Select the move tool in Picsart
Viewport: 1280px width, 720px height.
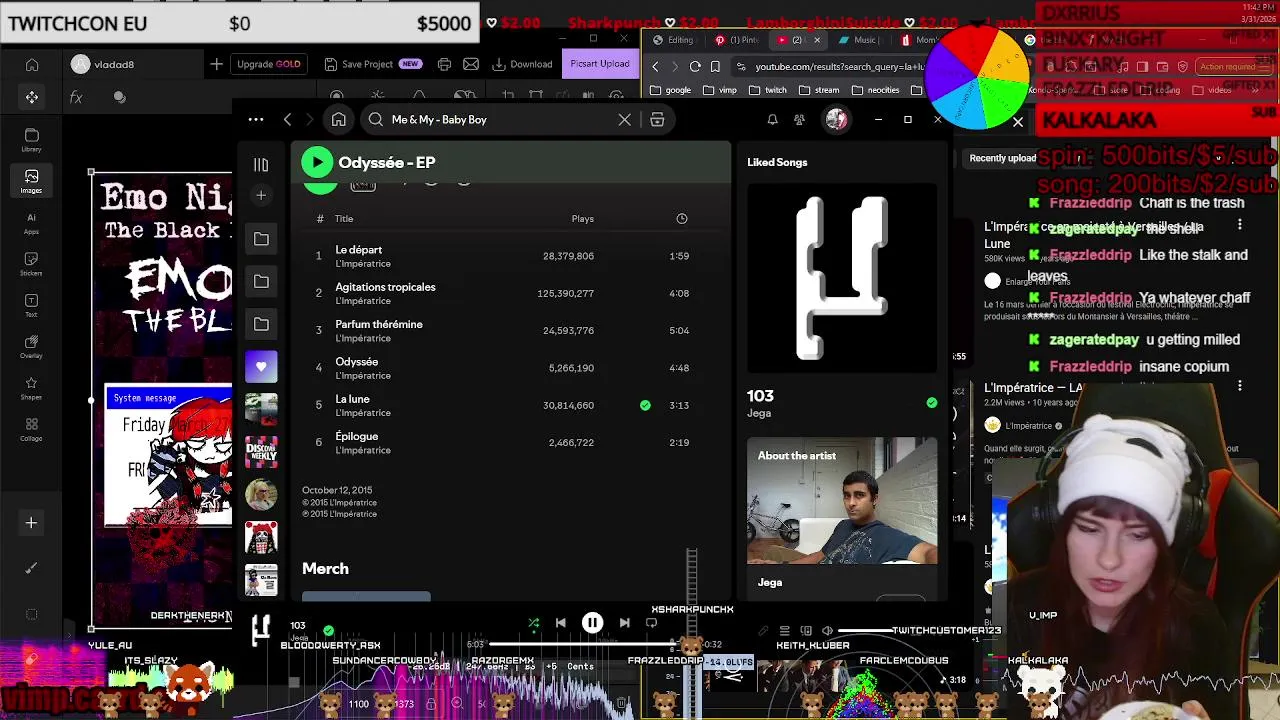point(32,97)
